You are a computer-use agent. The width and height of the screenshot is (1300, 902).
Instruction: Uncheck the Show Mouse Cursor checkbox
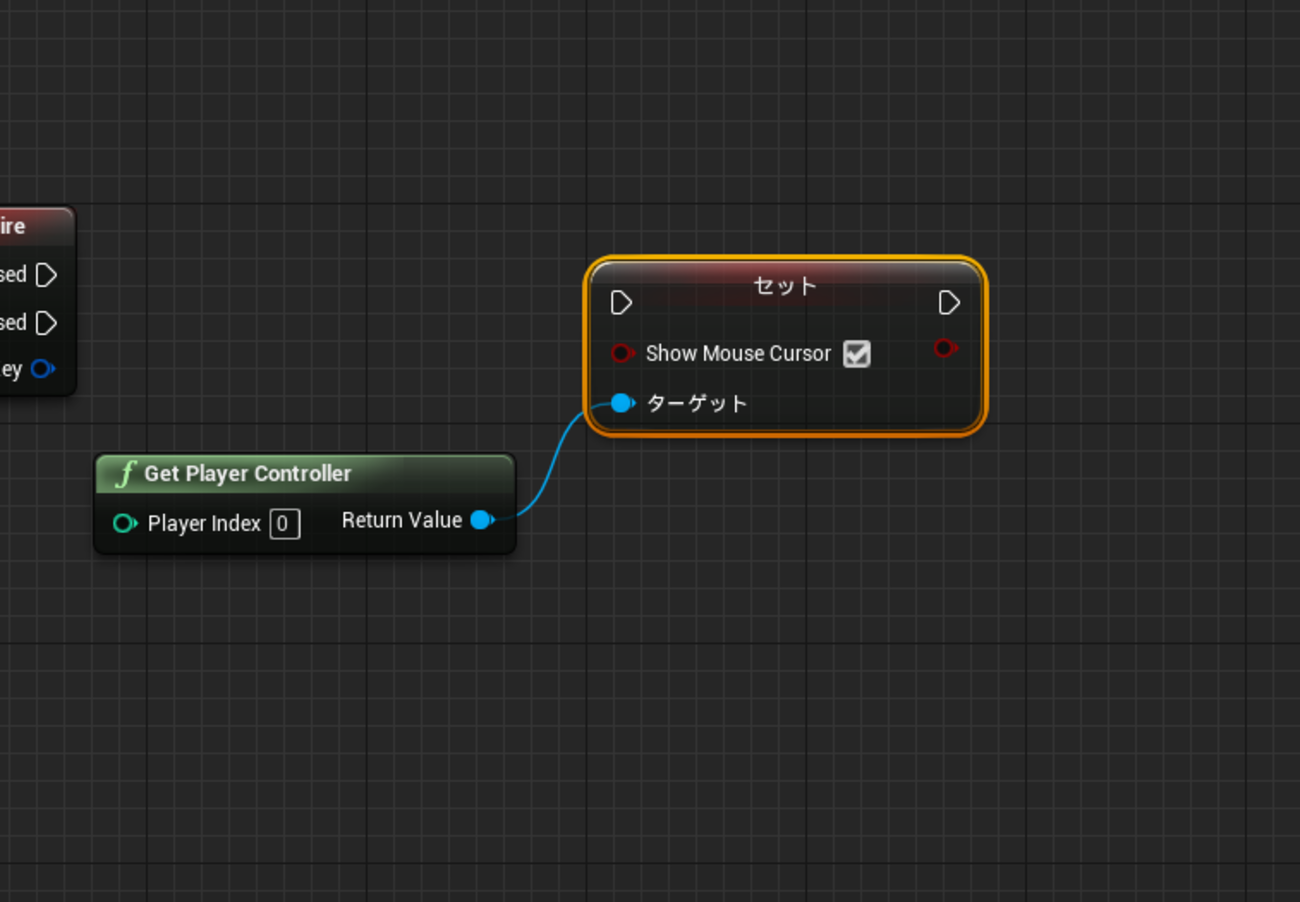[857, 354]
